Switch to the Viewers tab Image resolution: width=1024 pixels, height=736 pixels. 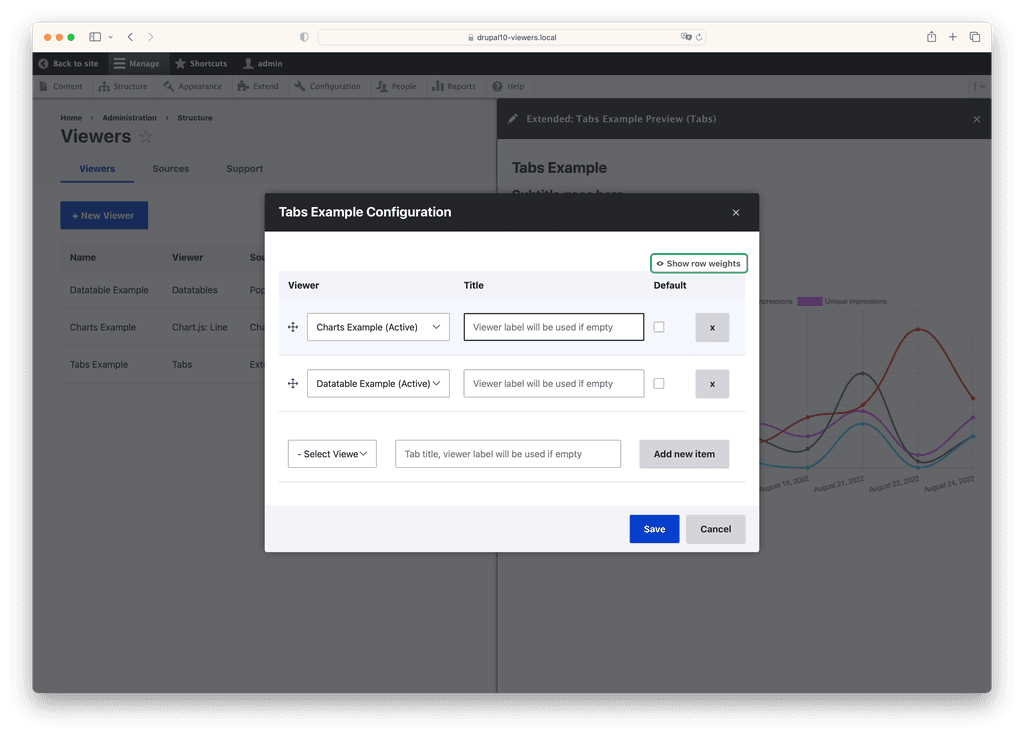[x=97, y=168]
